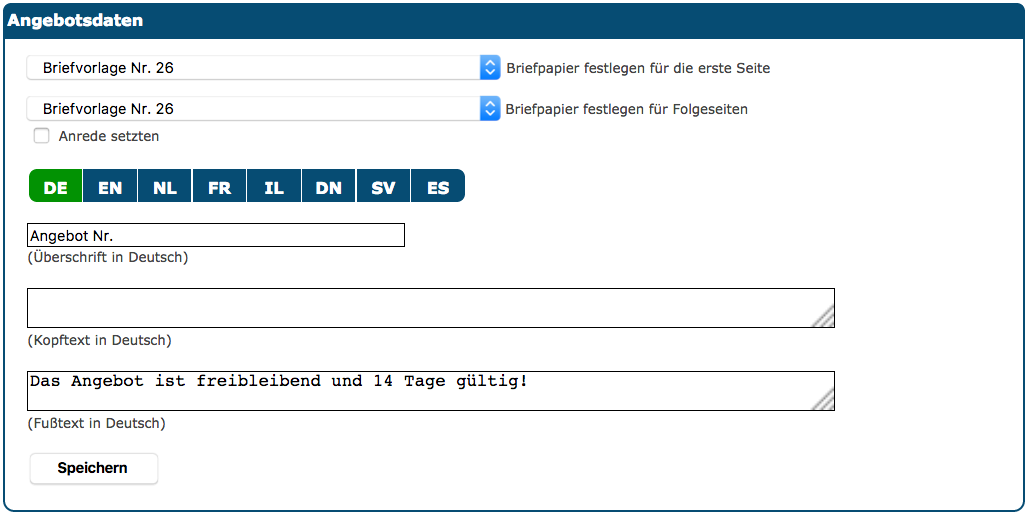This screenshot has width=1032, height=518.
Task: Click the 'Briefpapier festlegen für Folgeseiten' label
Action: tap(627, 109)
